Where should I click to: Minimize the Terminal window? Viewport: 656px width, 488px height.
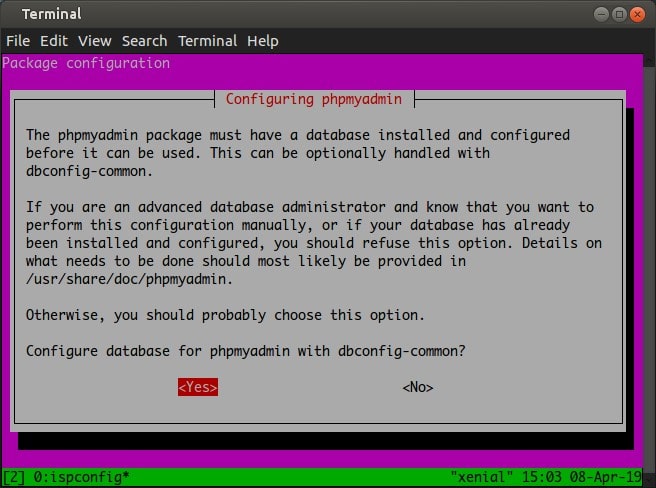(x=601, y=15)
